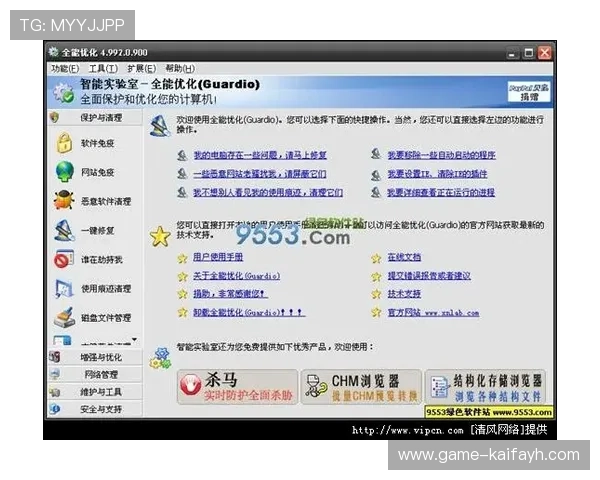Click link 我要移除一些自动启动的程序
Screen dimensions: 600x480
click(442, 155)
